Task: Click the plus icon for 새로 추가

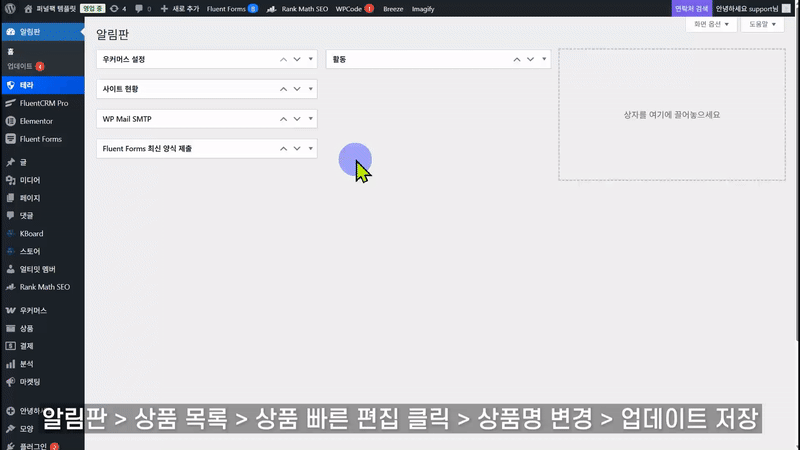Action: (x=164, y=9)
